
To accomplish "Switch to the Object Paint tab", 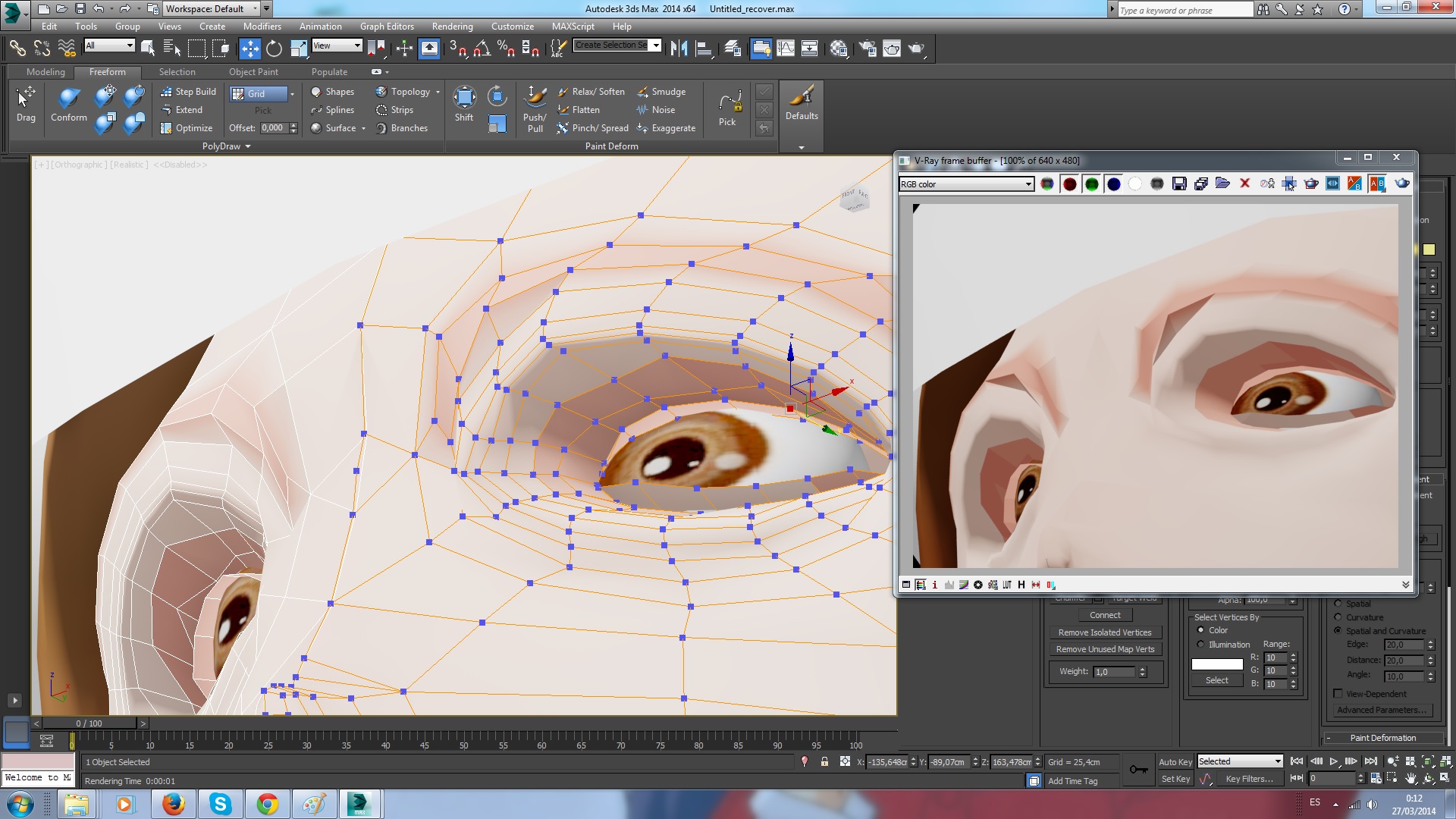I will (x=253, y=72).
